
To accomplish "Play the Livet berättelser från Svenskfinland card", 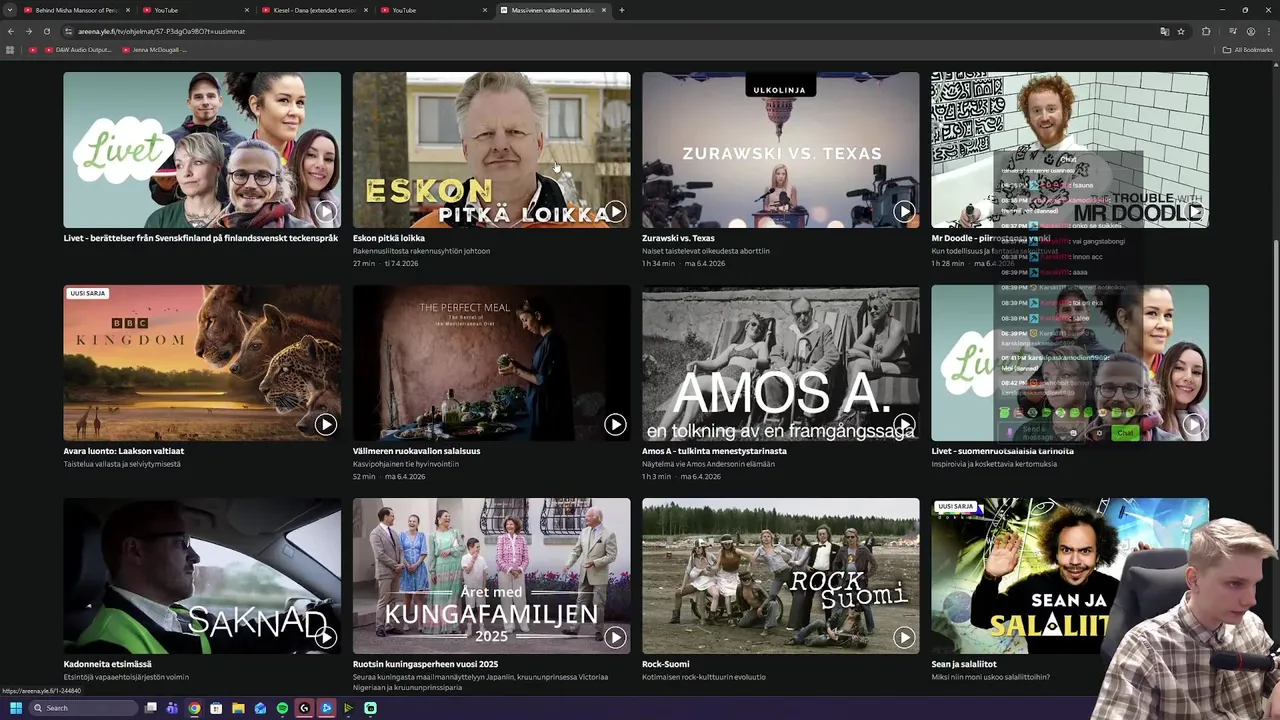I will [326, 211].
